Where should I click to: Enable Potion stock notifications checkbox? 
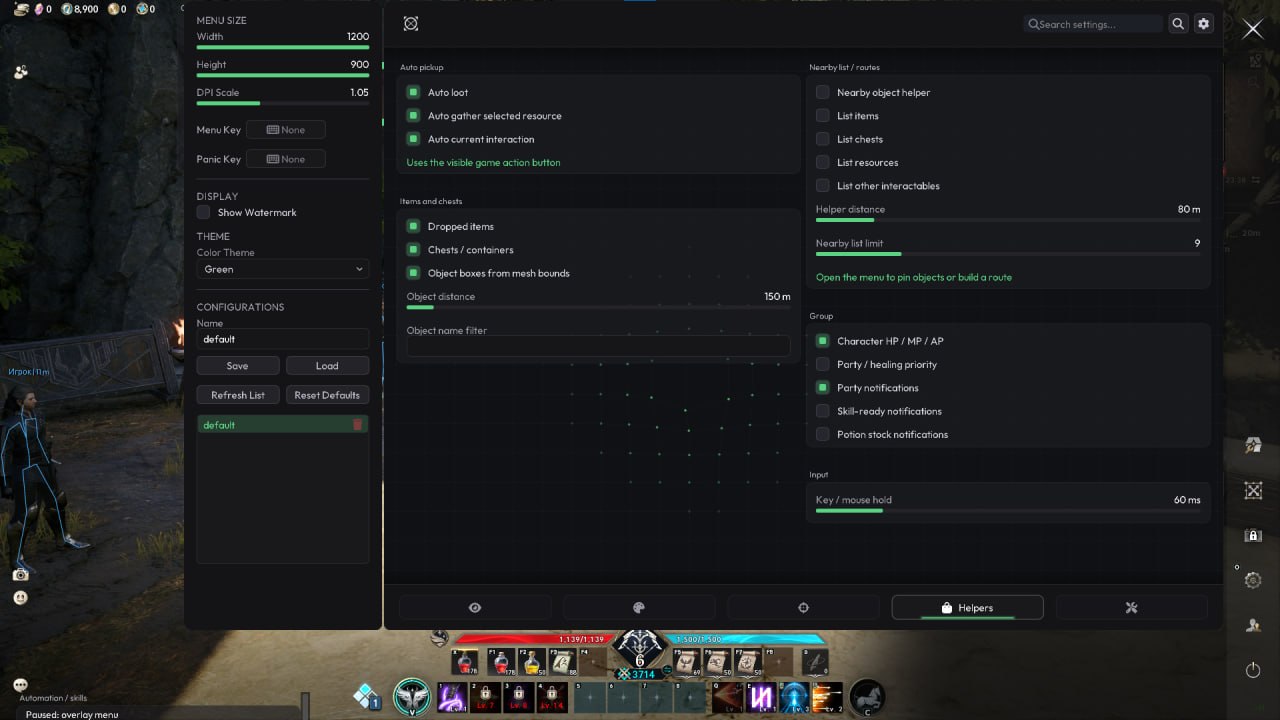click(823, 434)
